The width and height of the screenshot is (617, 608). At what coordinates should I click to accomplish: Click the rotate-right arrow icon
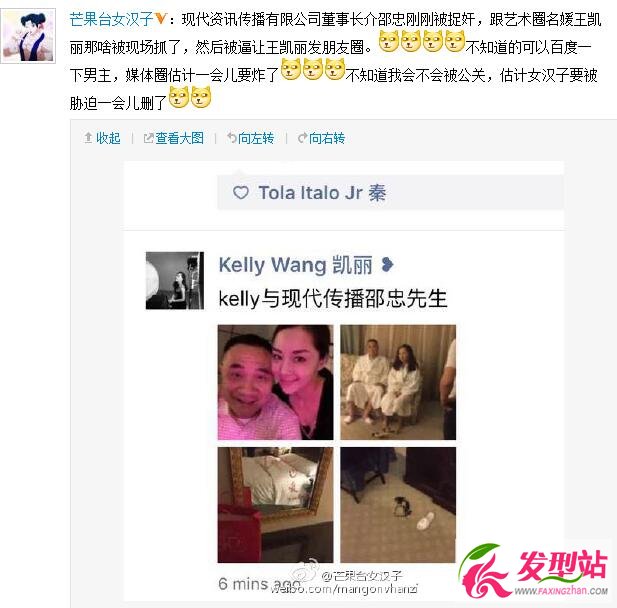pos(303,138)
